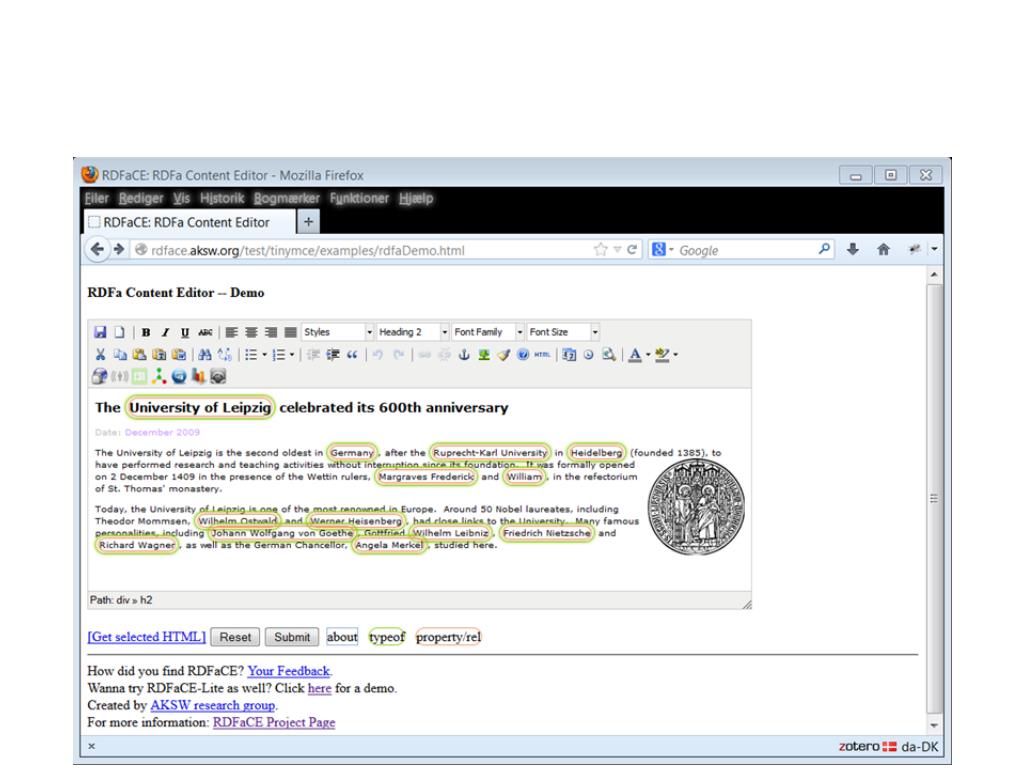Click the RDFaCE globe-with-box icon

tap(99, 376)
